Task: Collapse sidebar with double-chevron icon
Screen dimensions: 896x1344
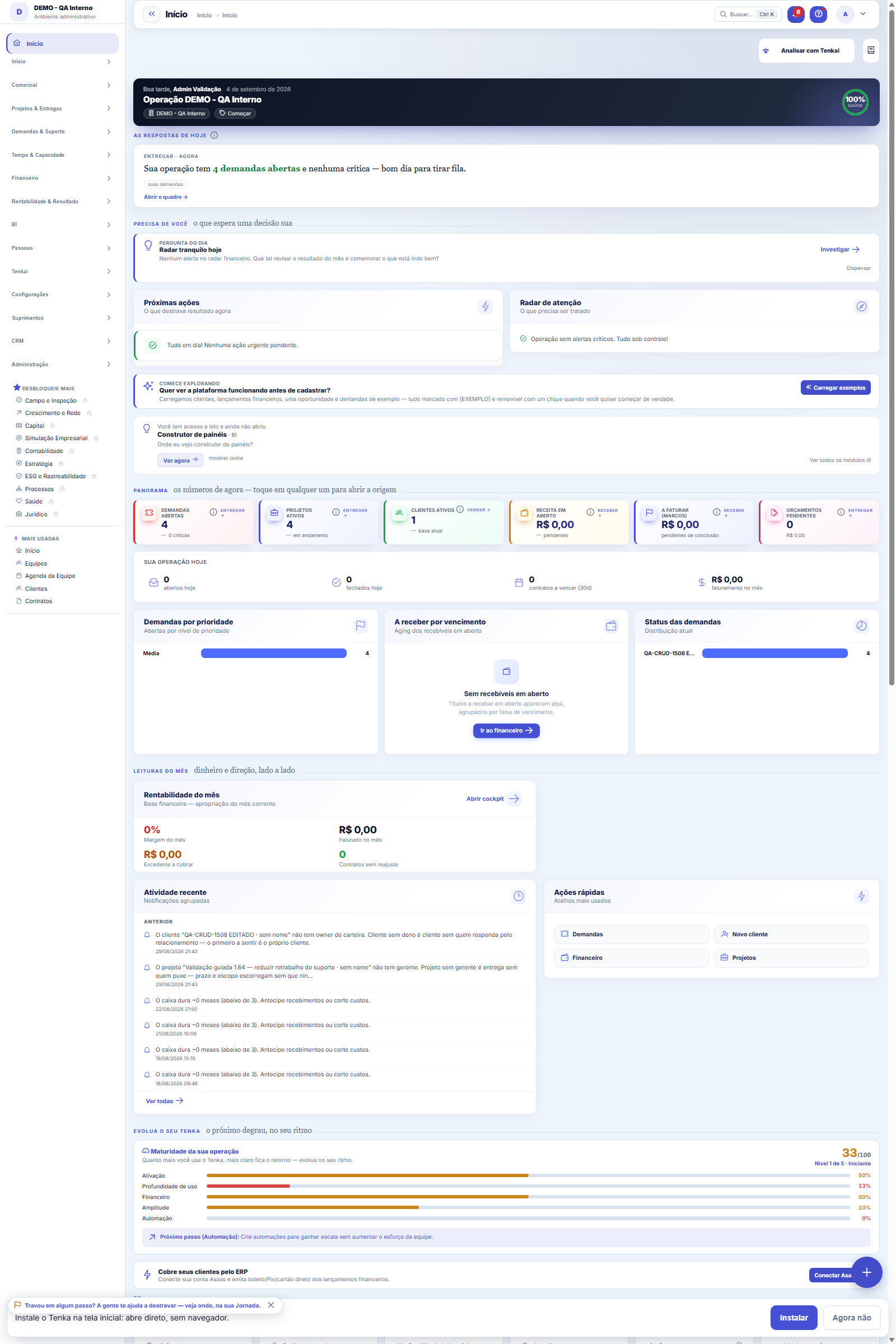Action: coord(151,15)
